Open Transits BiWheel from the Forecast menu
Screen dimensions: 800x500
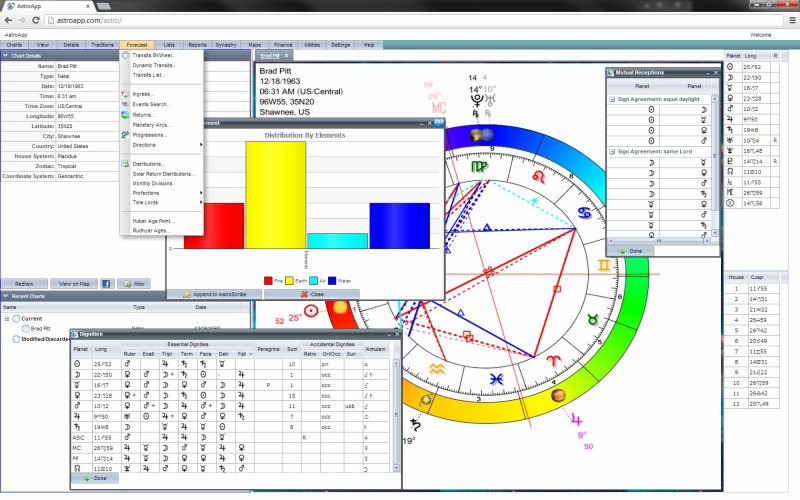(x=154, y=56)
